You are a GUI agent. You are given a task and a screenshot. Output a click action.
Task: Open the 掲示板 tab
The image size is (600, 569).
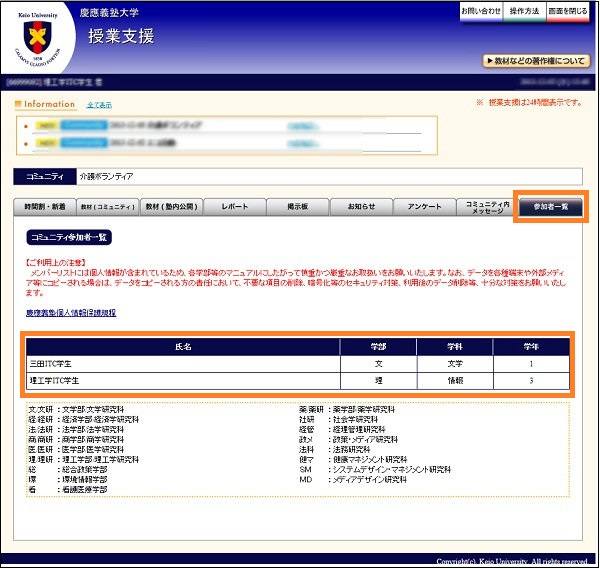coord(297,206)
